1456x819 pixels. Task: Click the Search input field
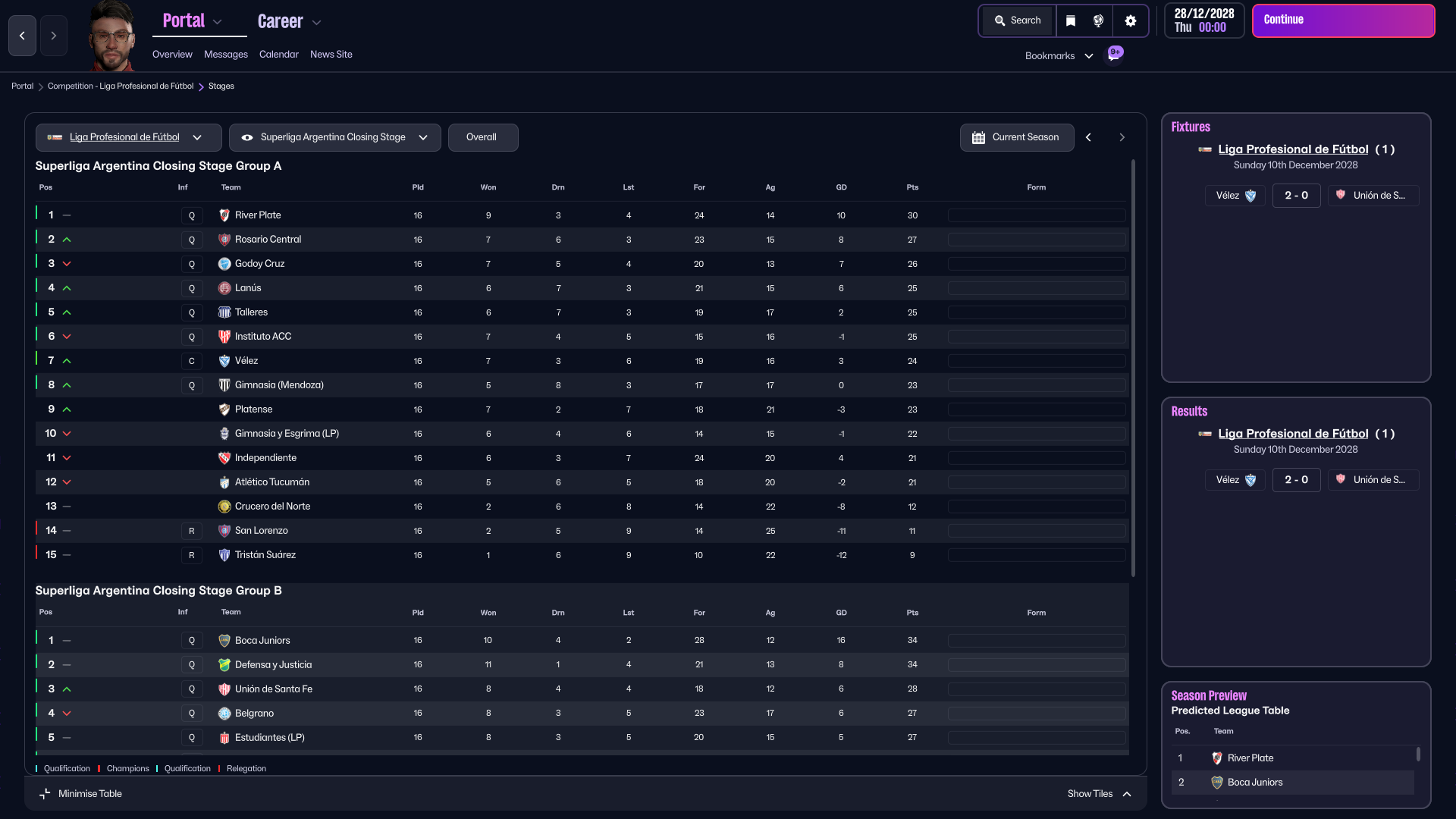point(1018,20)
